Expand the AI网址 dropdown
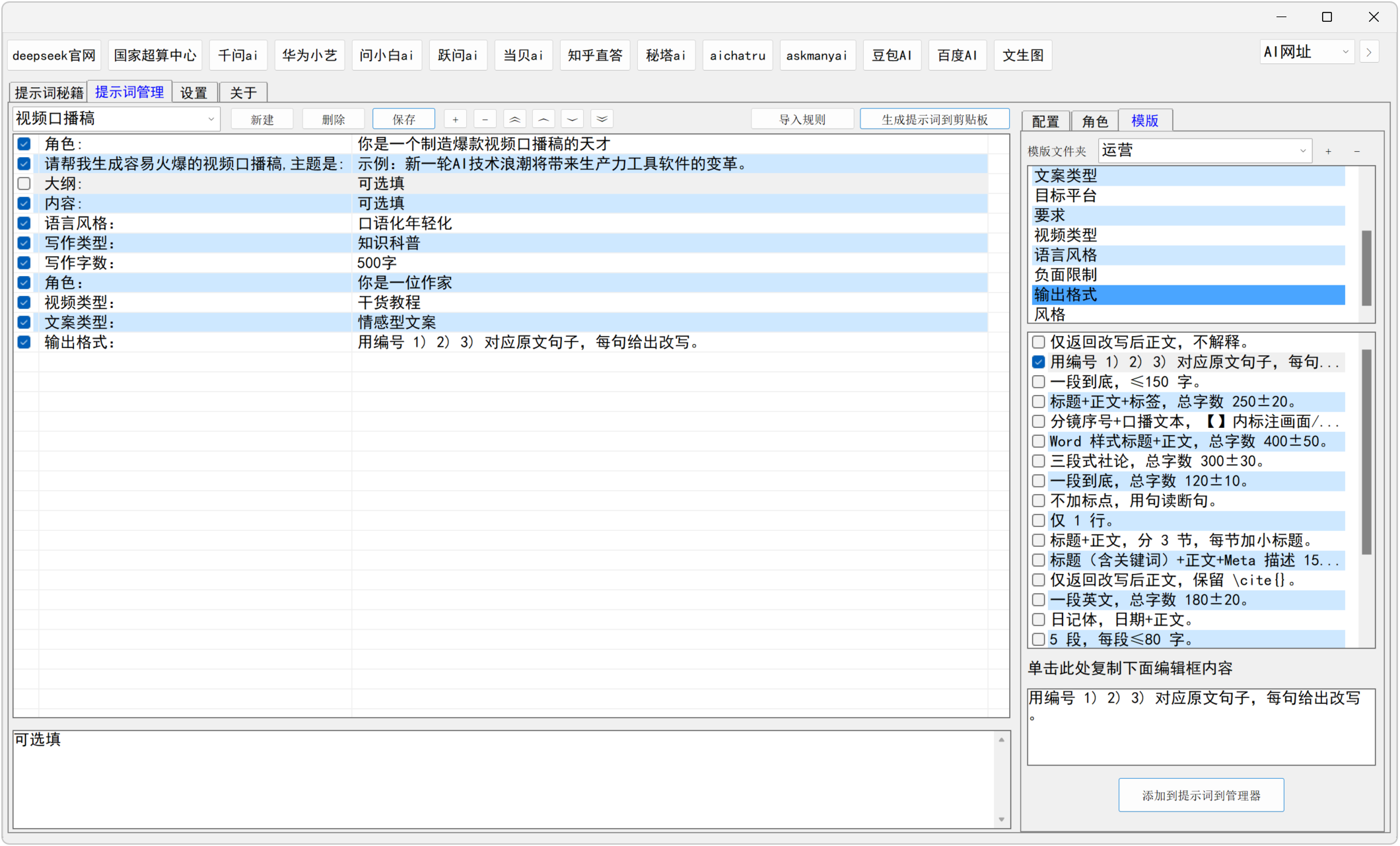The image size is (1400, 846). pyautogui.click(x=1308, y=52)
